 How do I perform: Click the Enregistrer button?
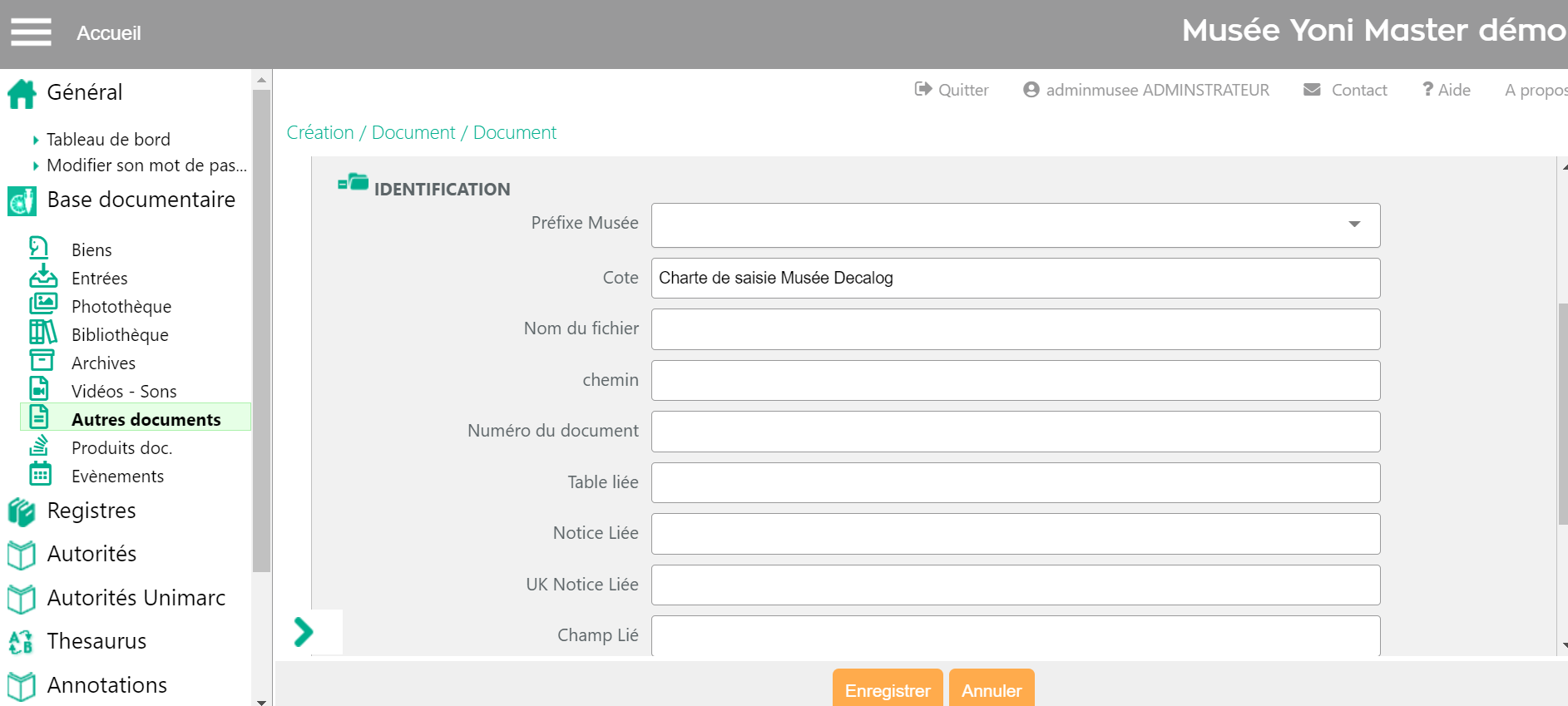pos(888,689)
